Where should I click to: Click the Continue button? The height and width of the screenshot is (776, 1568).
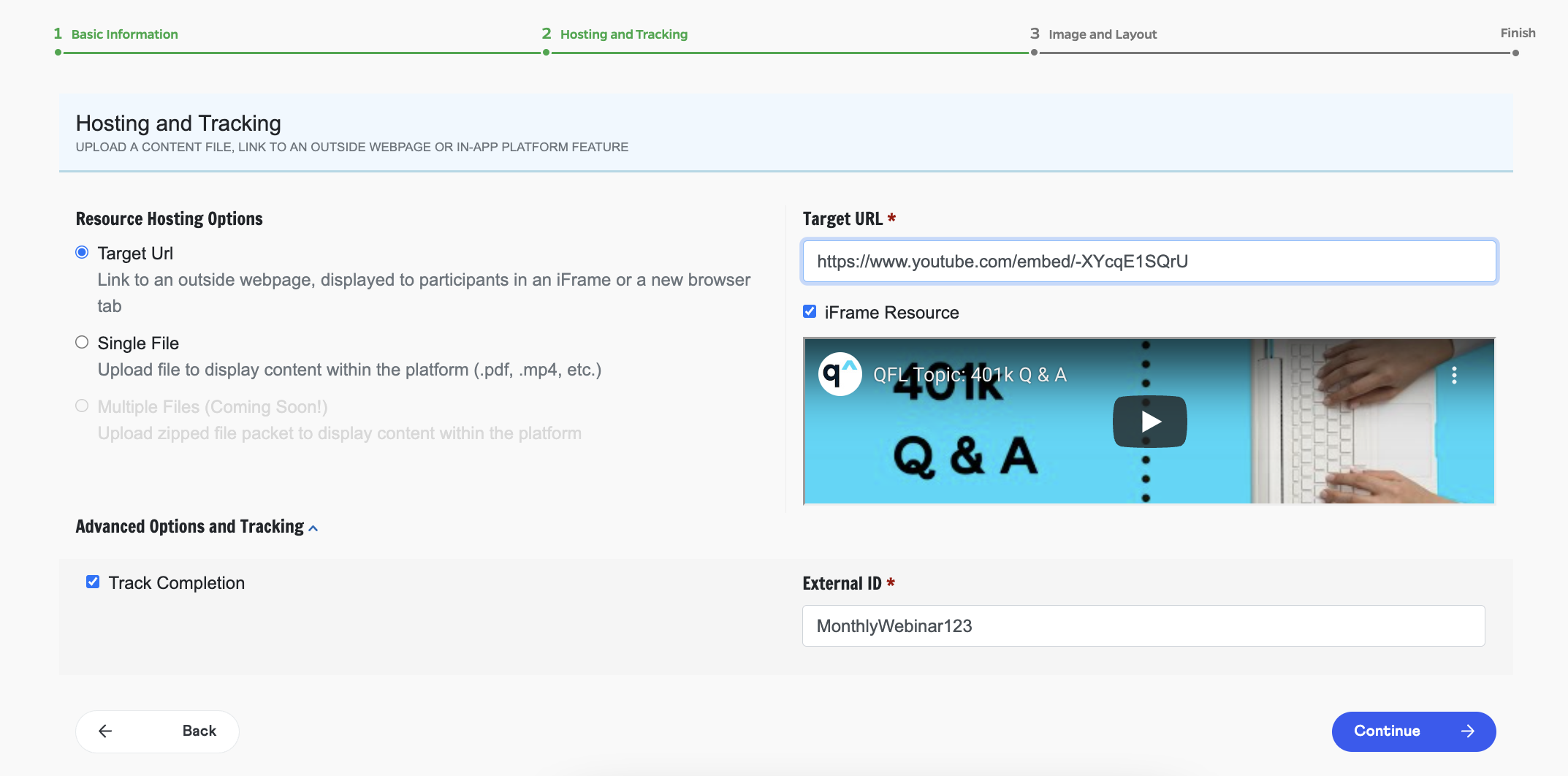coord(1413,731)
